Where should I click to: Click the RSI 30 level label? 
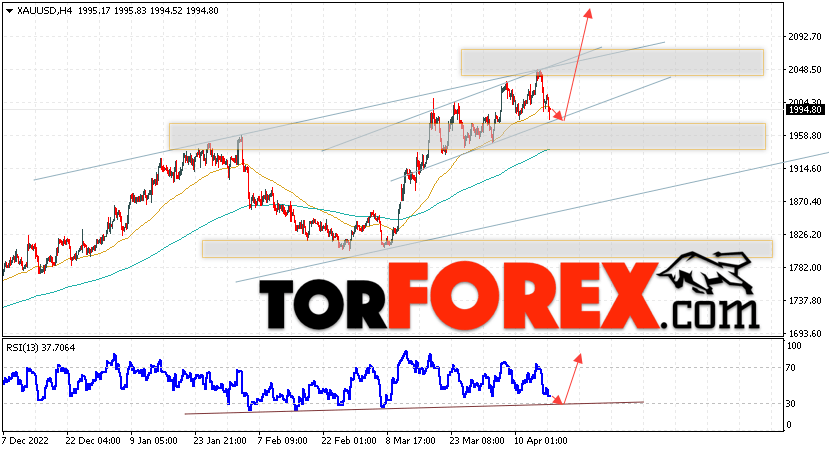[x=791, y=404]
